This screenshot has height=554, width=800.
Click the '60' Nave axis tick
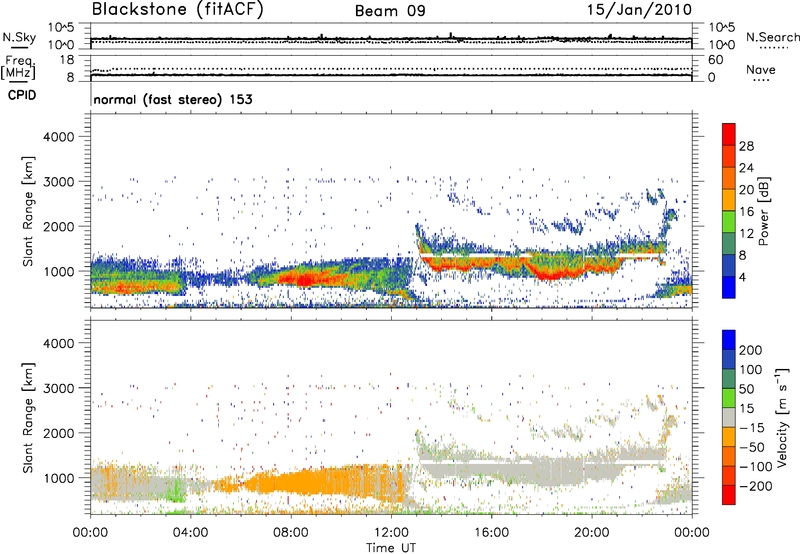(x=715, y=60)
